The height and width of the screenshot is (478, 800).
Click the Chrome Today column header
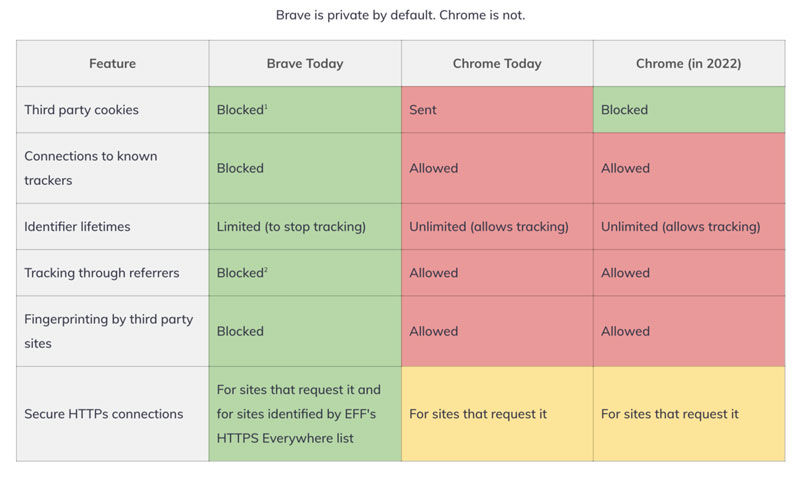[x=497, y=63]
